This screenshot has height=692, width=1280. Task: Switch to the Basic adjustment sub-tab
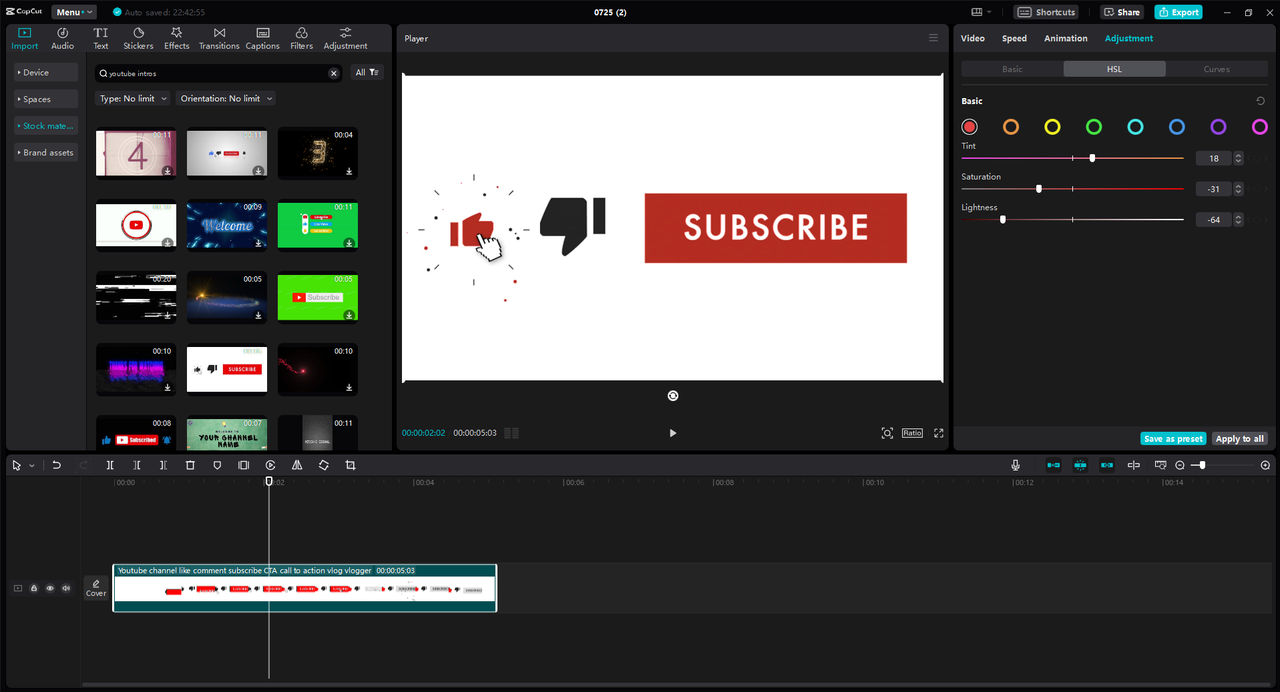(1012, 69)
